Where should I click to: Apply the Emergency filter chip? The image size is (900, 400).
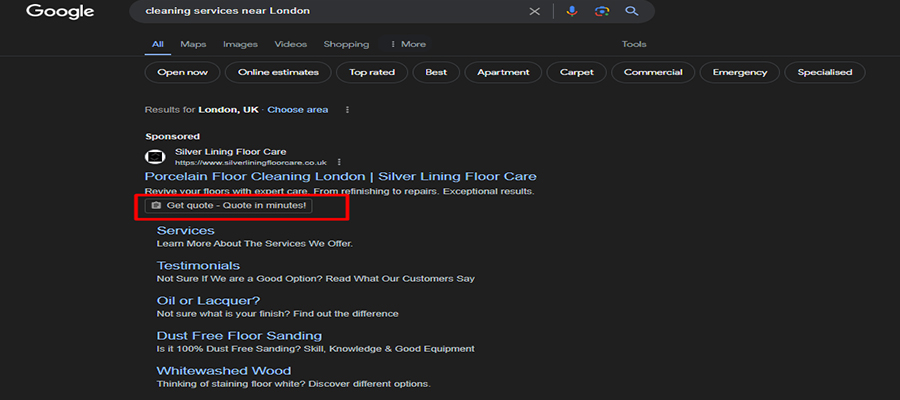click(740, 72)
